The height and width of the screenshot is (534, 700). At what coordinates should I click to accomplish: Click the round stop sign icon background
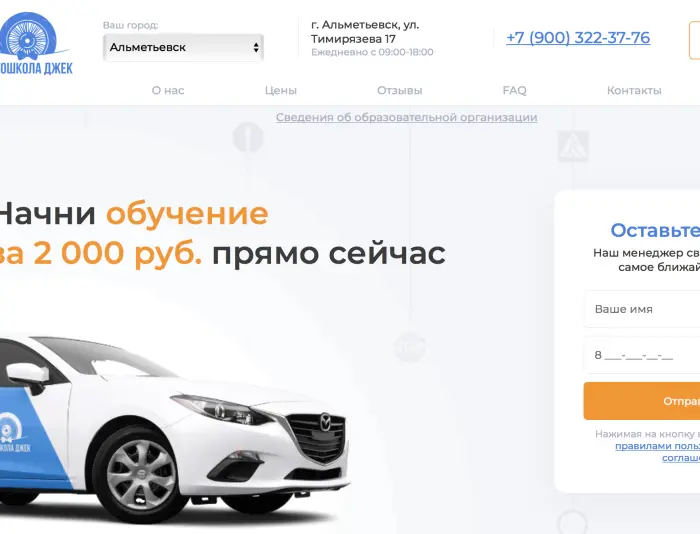pyautogui.click(x=248, y=137)
